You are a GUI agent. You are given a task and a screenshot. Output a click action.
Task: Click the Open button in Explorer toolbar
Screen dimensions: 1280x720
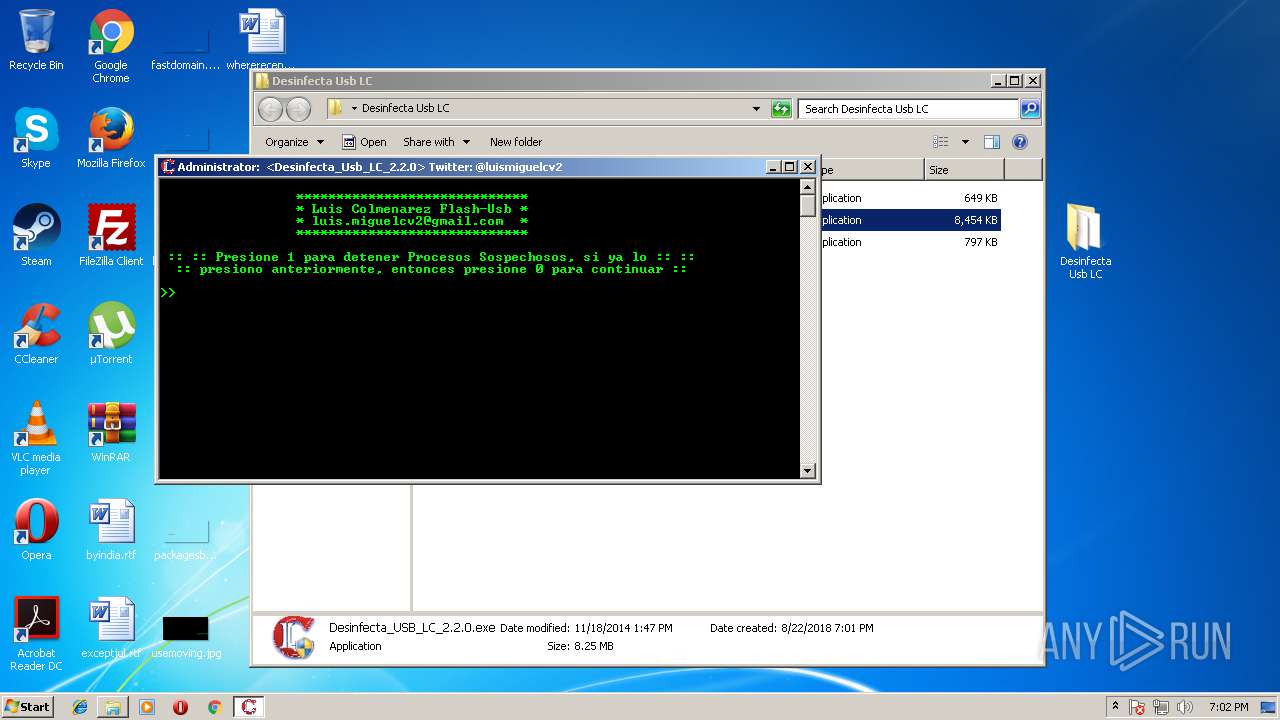point(364,142)
